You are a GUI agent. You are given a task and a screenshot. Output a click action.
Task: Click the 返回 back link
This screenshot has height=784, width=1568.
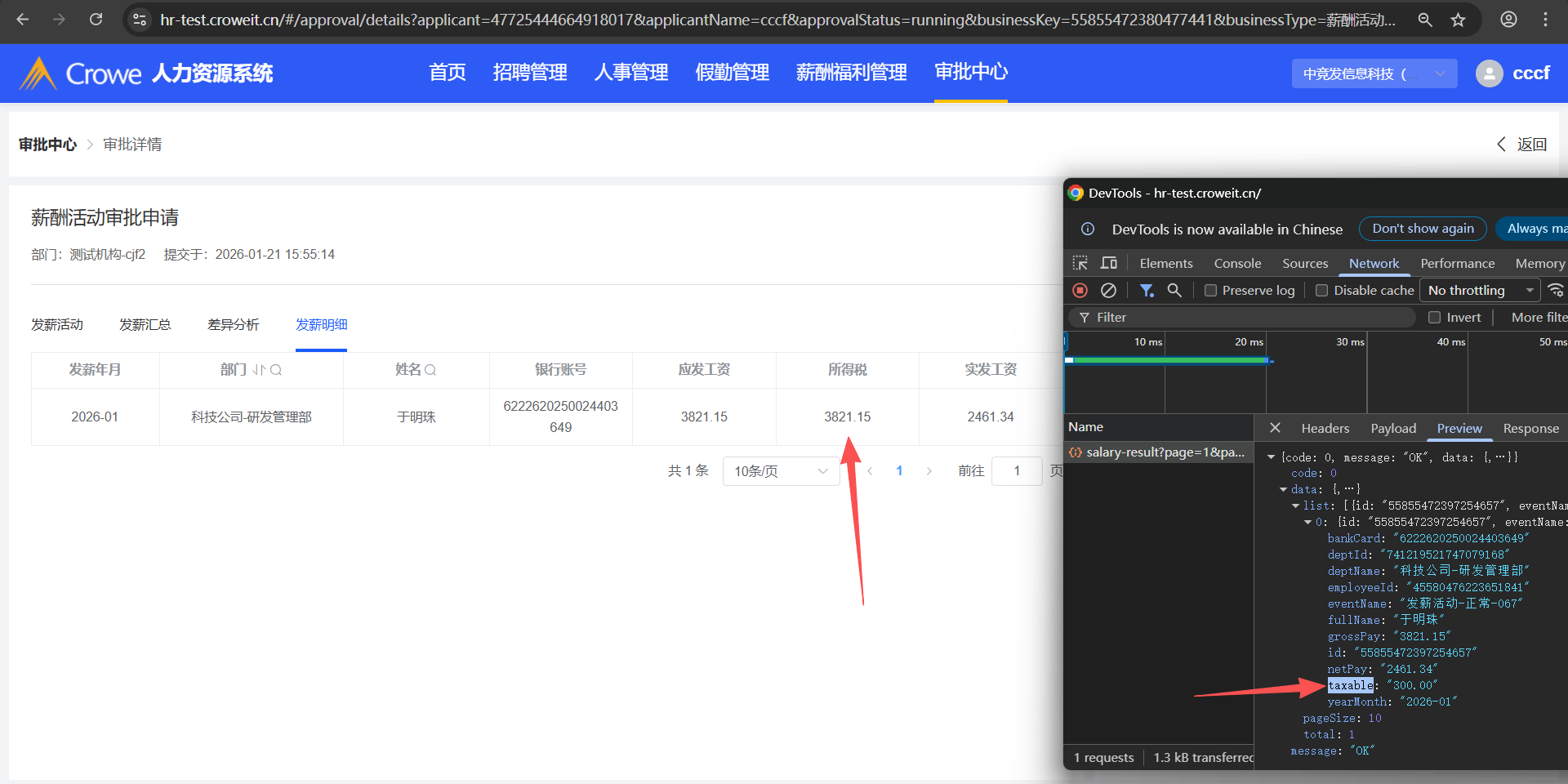[1522, 145]
